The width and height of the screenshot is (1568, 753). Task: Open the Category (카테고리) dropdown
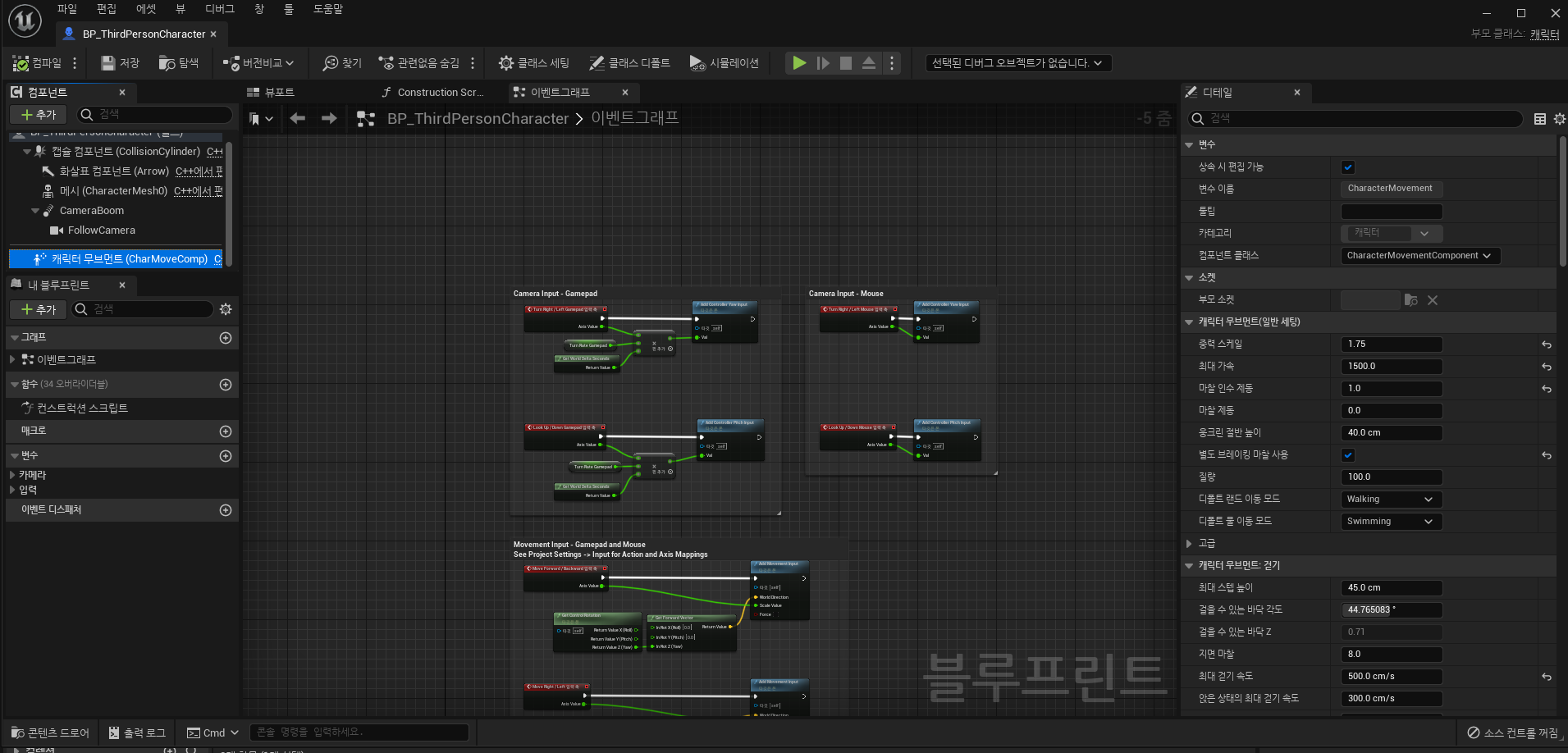pos(1391,234)
